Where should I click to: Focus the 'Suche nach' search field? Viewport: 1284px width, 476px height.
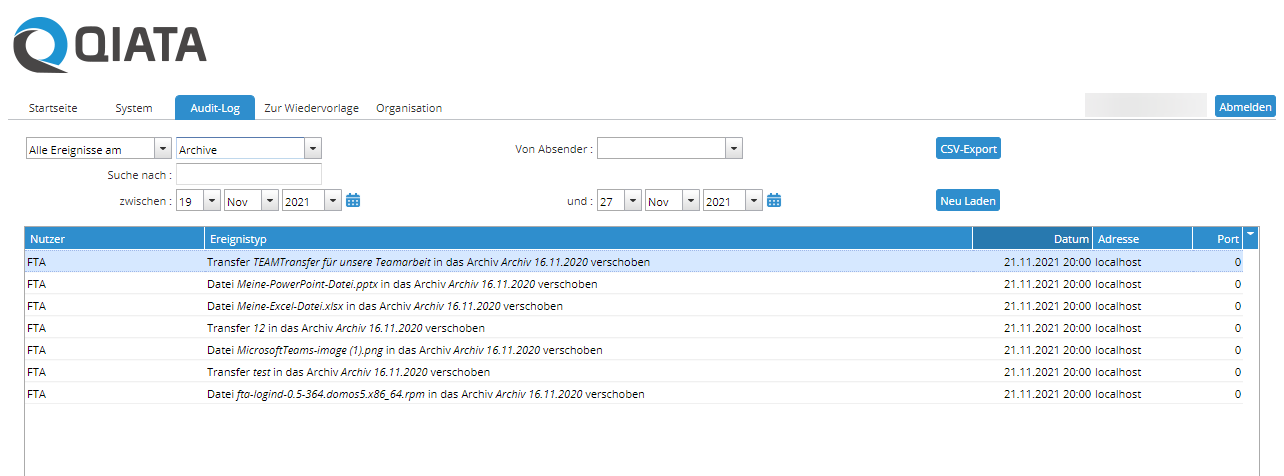(249, 175)
